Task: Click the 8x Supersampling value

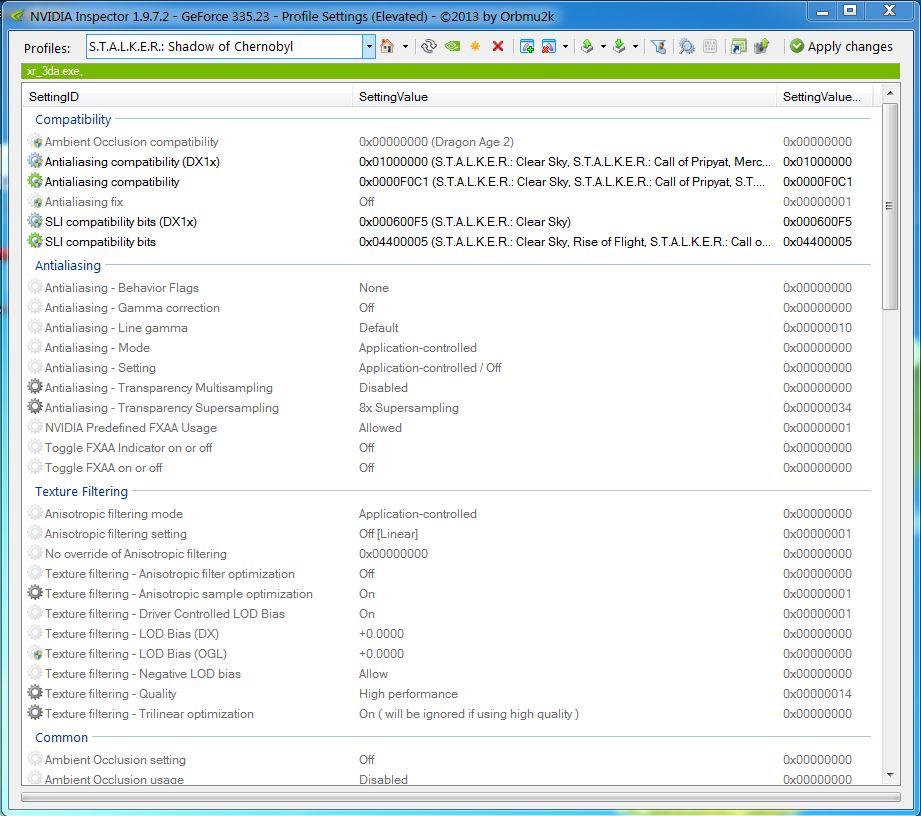Action: [409, 408]
